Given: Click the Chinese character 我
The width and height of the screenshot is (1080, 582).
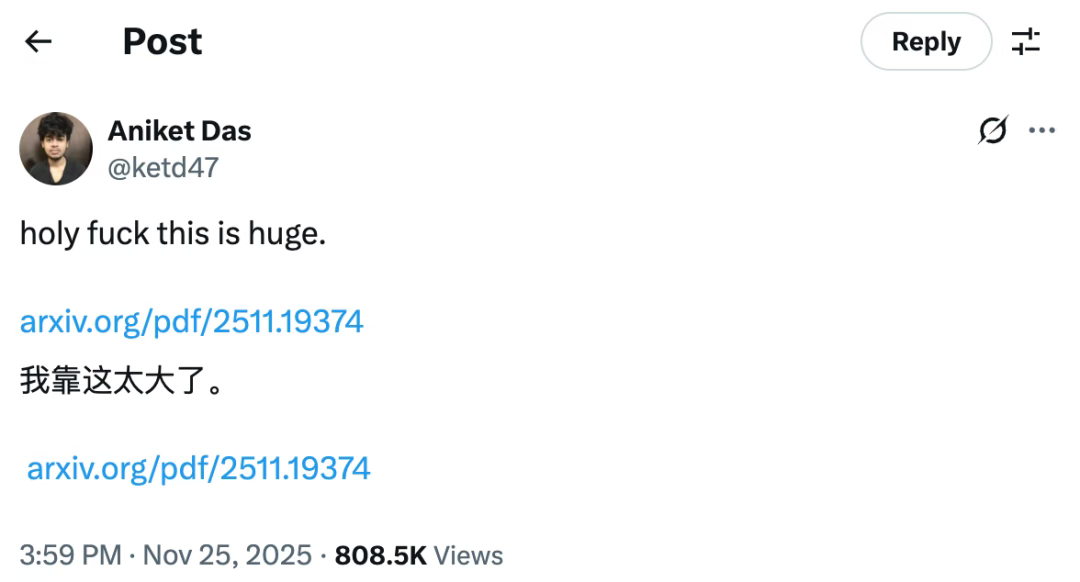Looking at the screenshot, I should [x=35, y=382].
